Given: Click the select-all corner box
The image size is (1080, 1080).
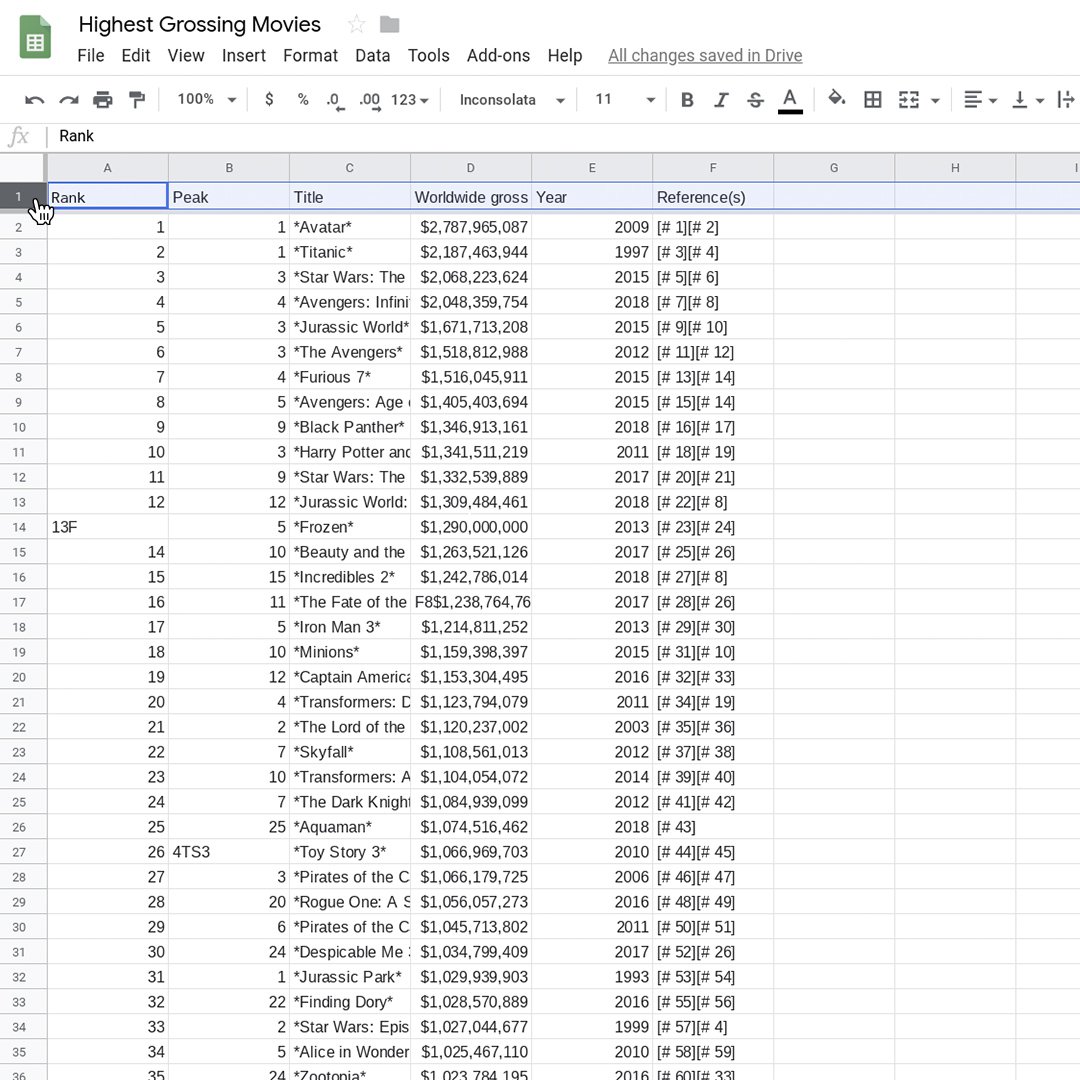Looking at the screenshot, I should click(x=23, y=168).
